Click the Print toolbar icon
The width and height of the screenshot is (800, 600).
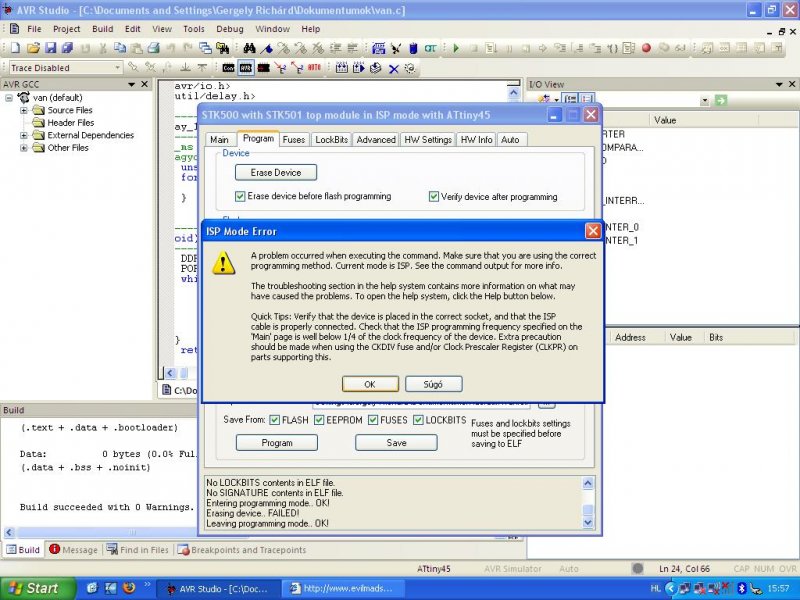154,48
